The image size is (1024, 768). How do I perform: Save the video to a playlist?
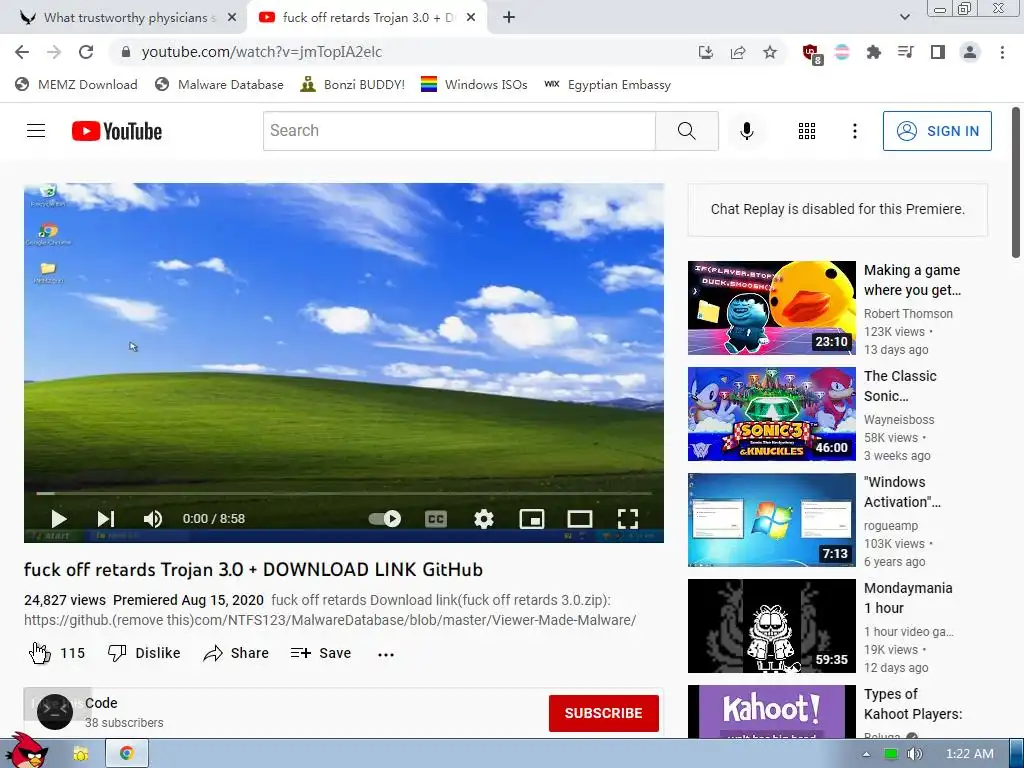coord(321,653)
